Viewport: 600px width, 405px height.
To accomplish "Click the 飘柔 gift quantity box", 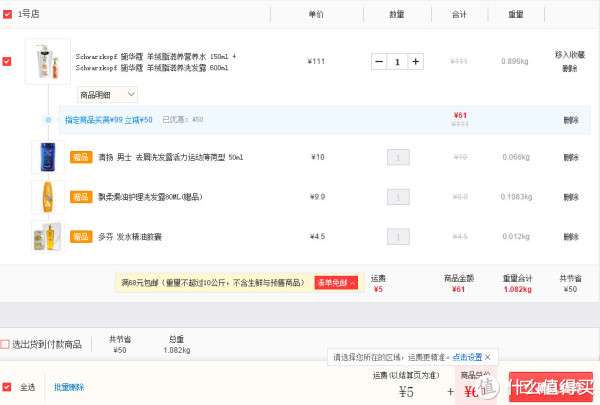I will tap(398, 197).
